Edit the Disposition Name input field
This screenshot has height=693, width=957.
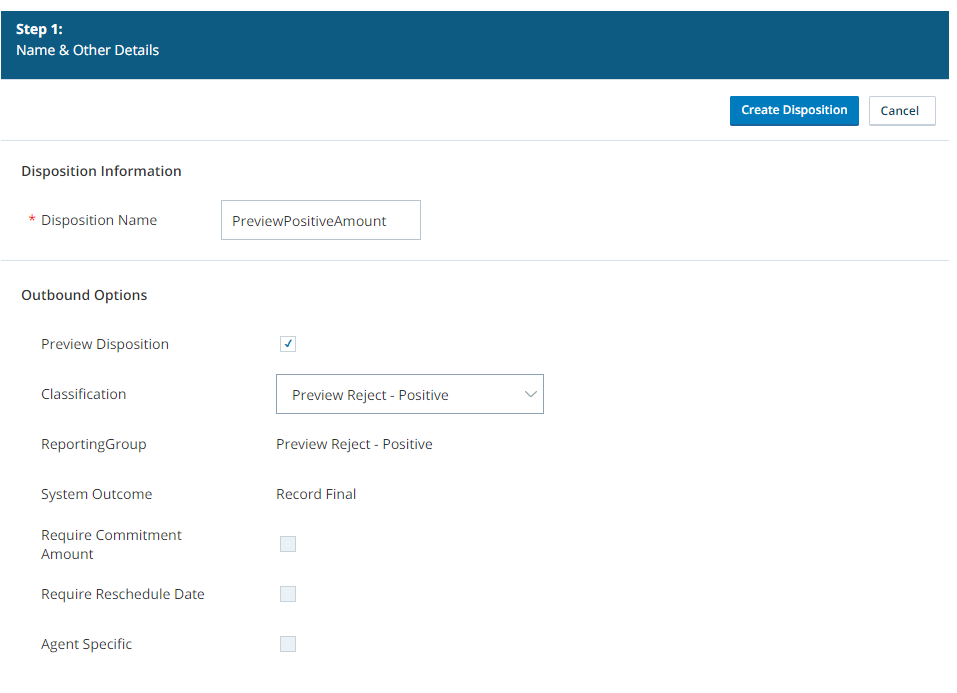coord(320,220)
